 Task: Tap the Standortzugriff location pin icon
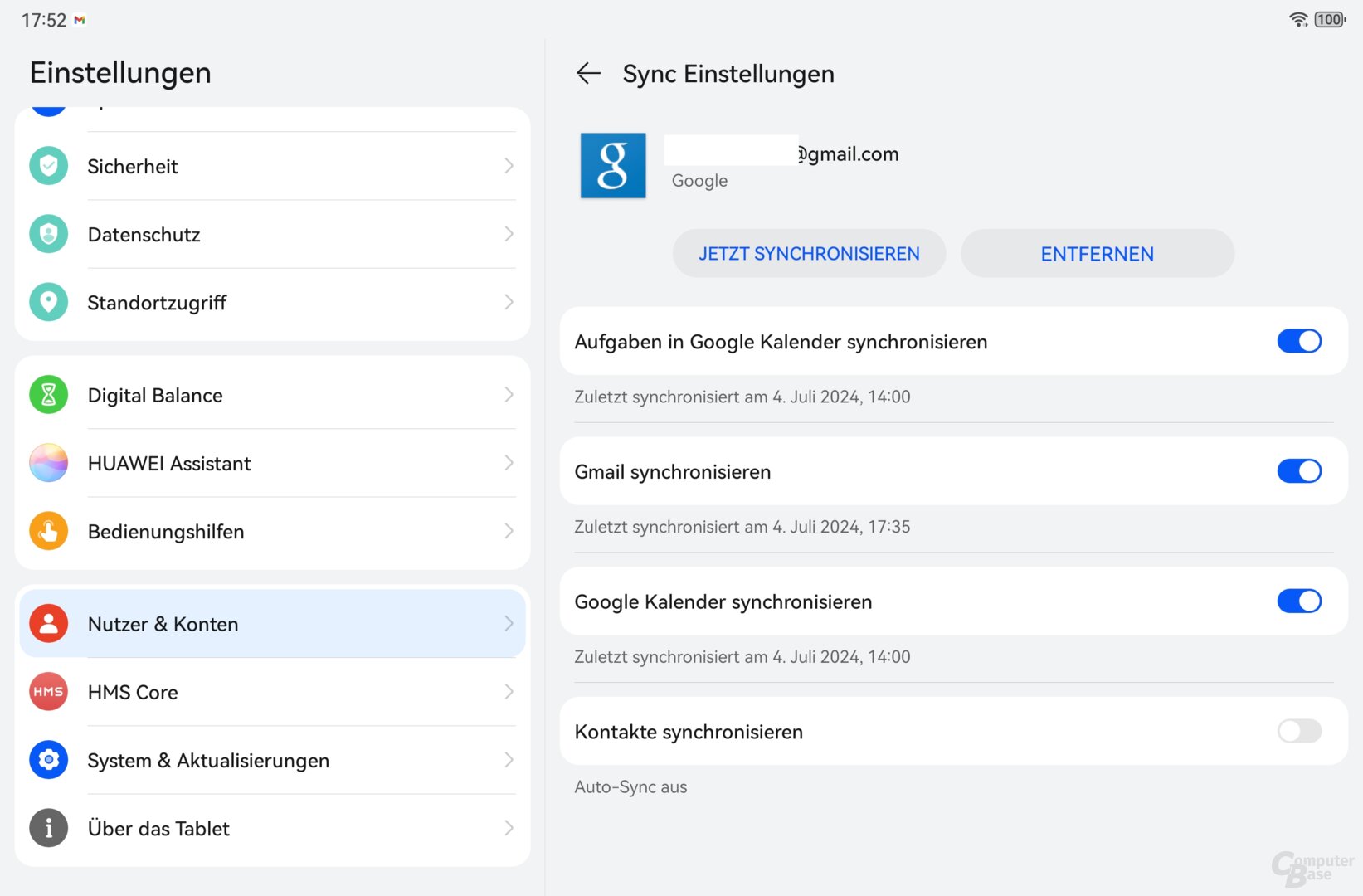click(x=49, y=302)
